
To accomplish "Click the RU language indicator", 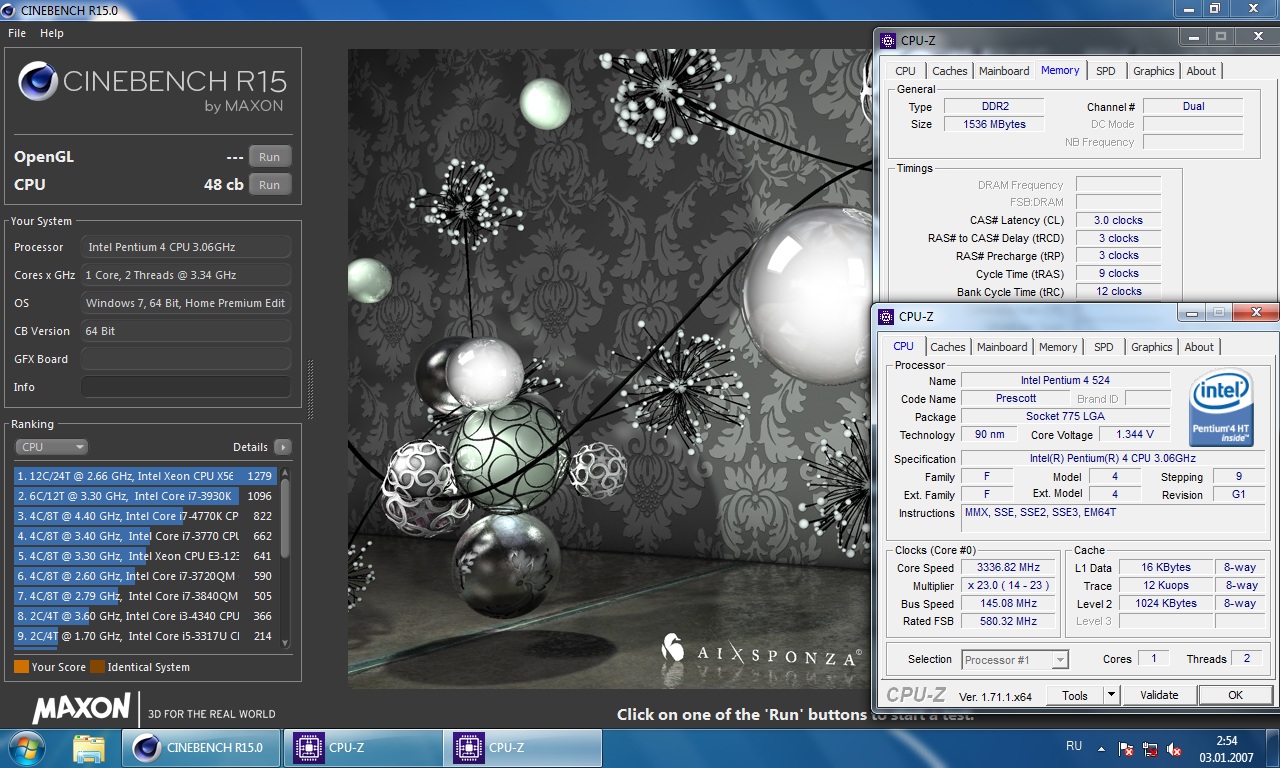I will point(1074,747).
